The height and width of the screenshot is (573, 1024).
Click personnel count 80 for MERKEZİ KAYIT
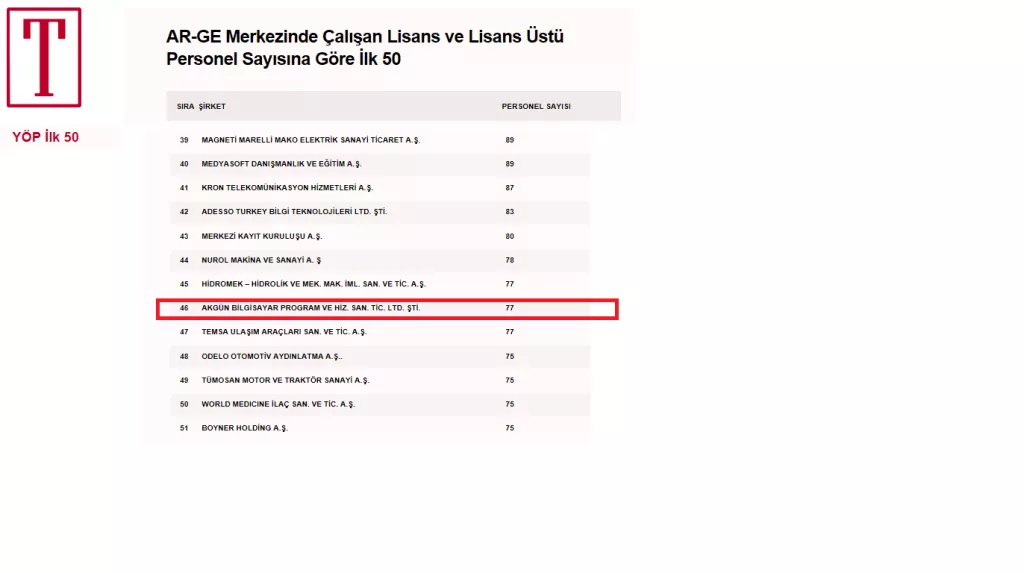click(509, 237)
